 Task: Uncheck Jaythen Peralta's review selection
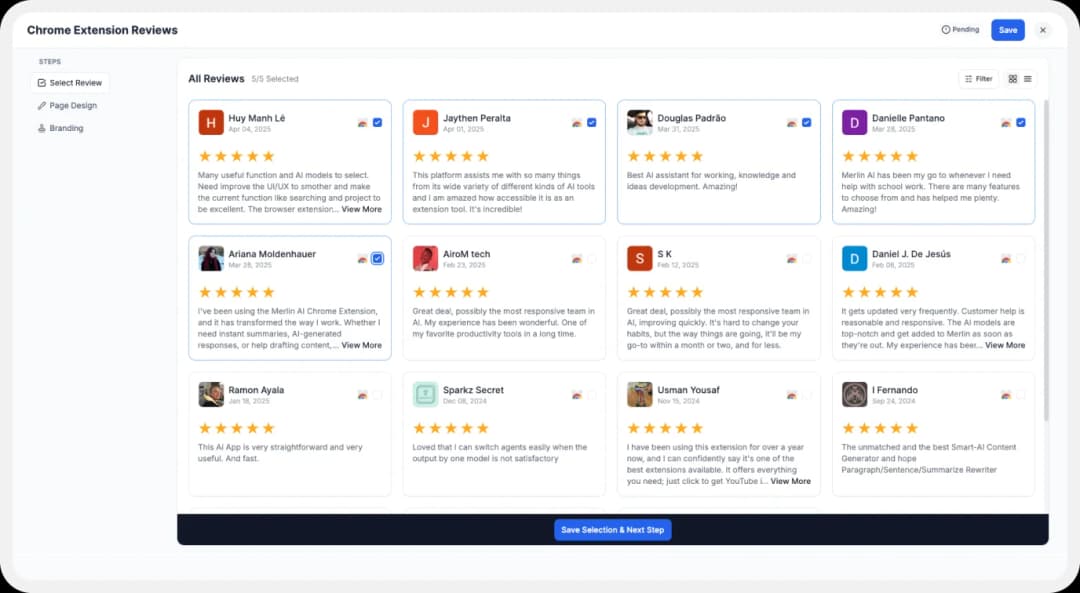pos(591,122)
